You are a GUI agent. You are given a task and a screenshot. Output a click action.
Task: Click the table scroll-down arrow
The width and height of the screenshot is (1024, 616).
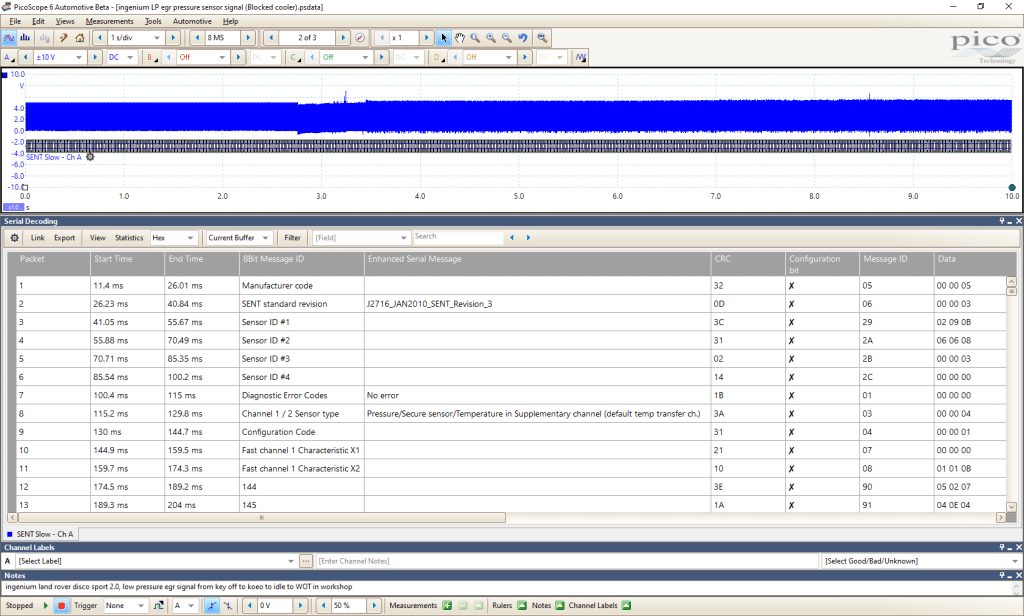click(1012, 507)
